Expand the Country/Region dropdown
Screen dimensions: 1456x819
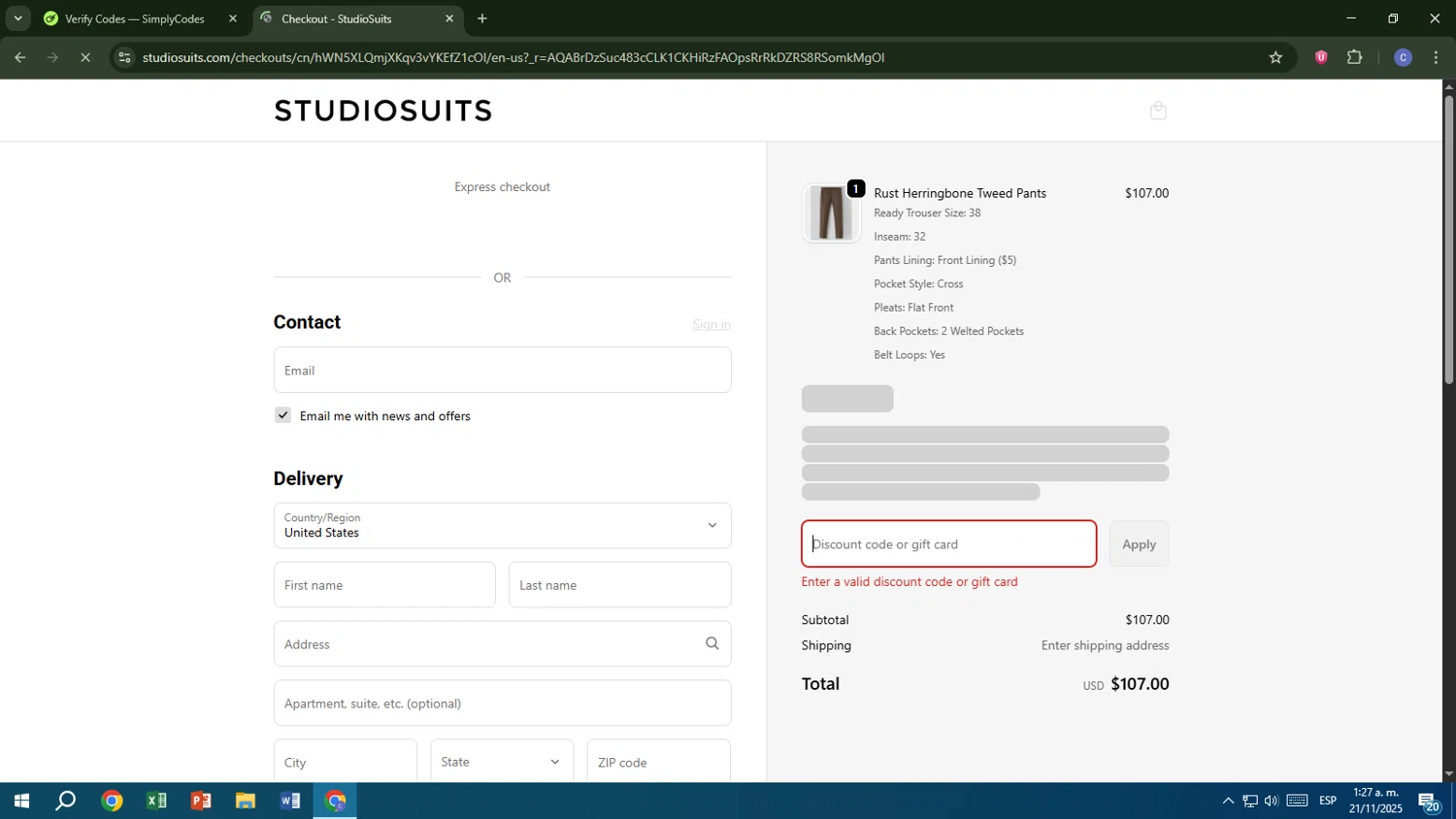(x=502, y=526)
